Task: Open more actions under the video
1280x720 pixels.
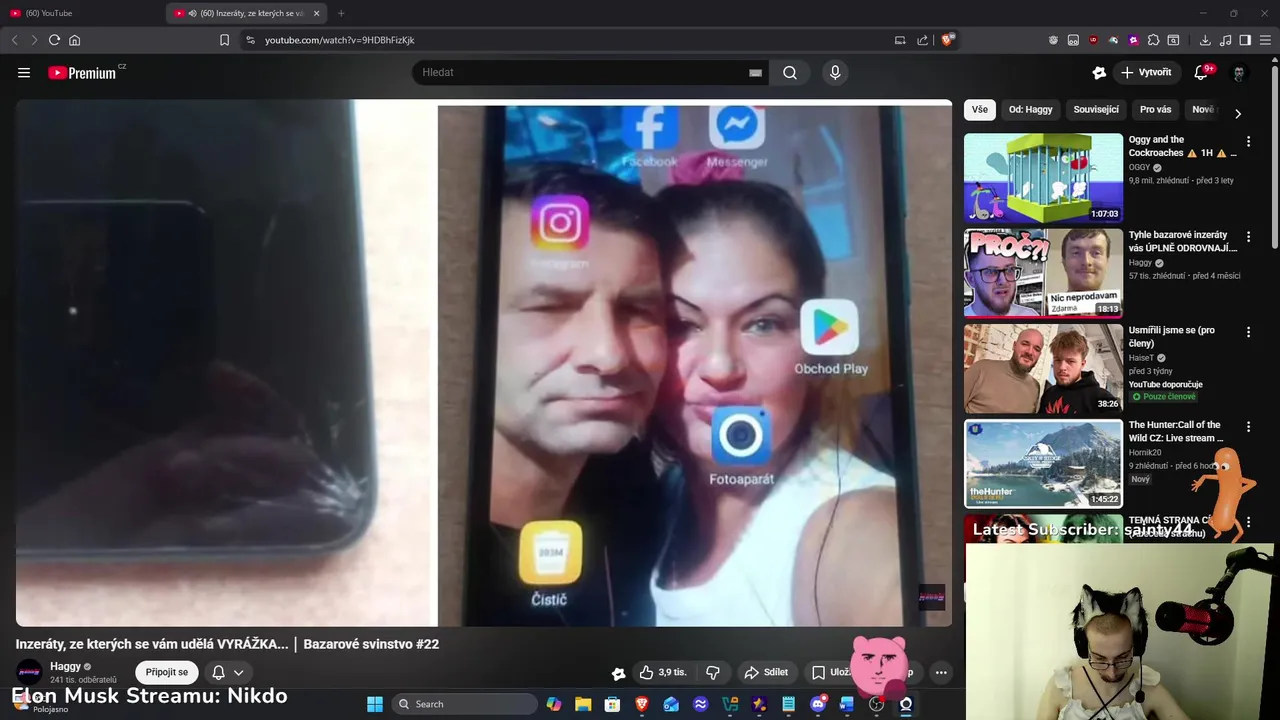Action: 941,672
